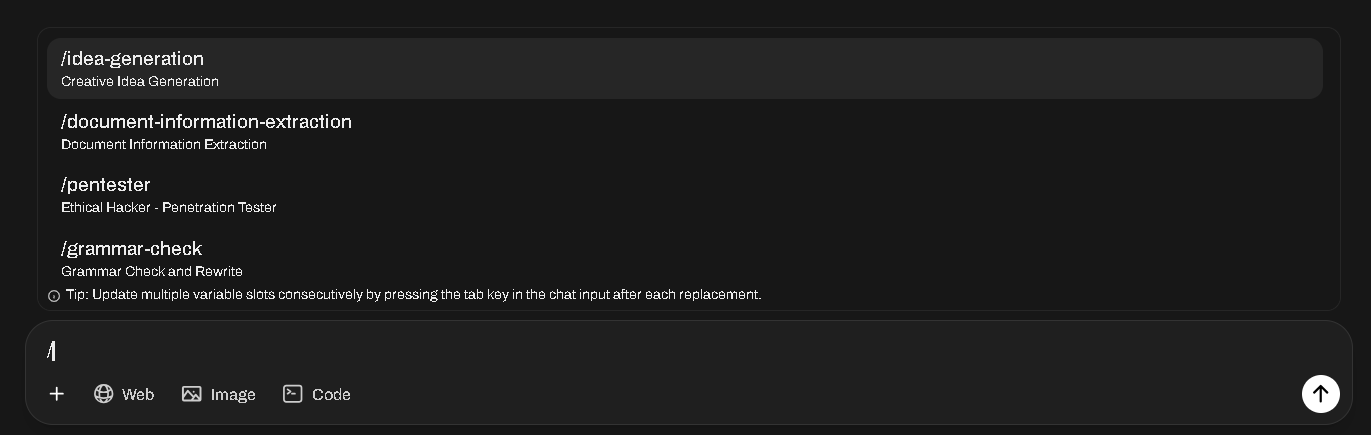1371x435 pixels.
Task: Click the Creative Idea Generation description
Action: click(x=140, y=82)
